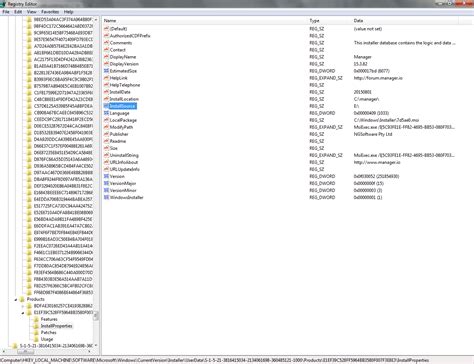Click the Publisher value icon
Image resolution: width=474 pixels, height=364 pixels.
(x=106, y=134)
